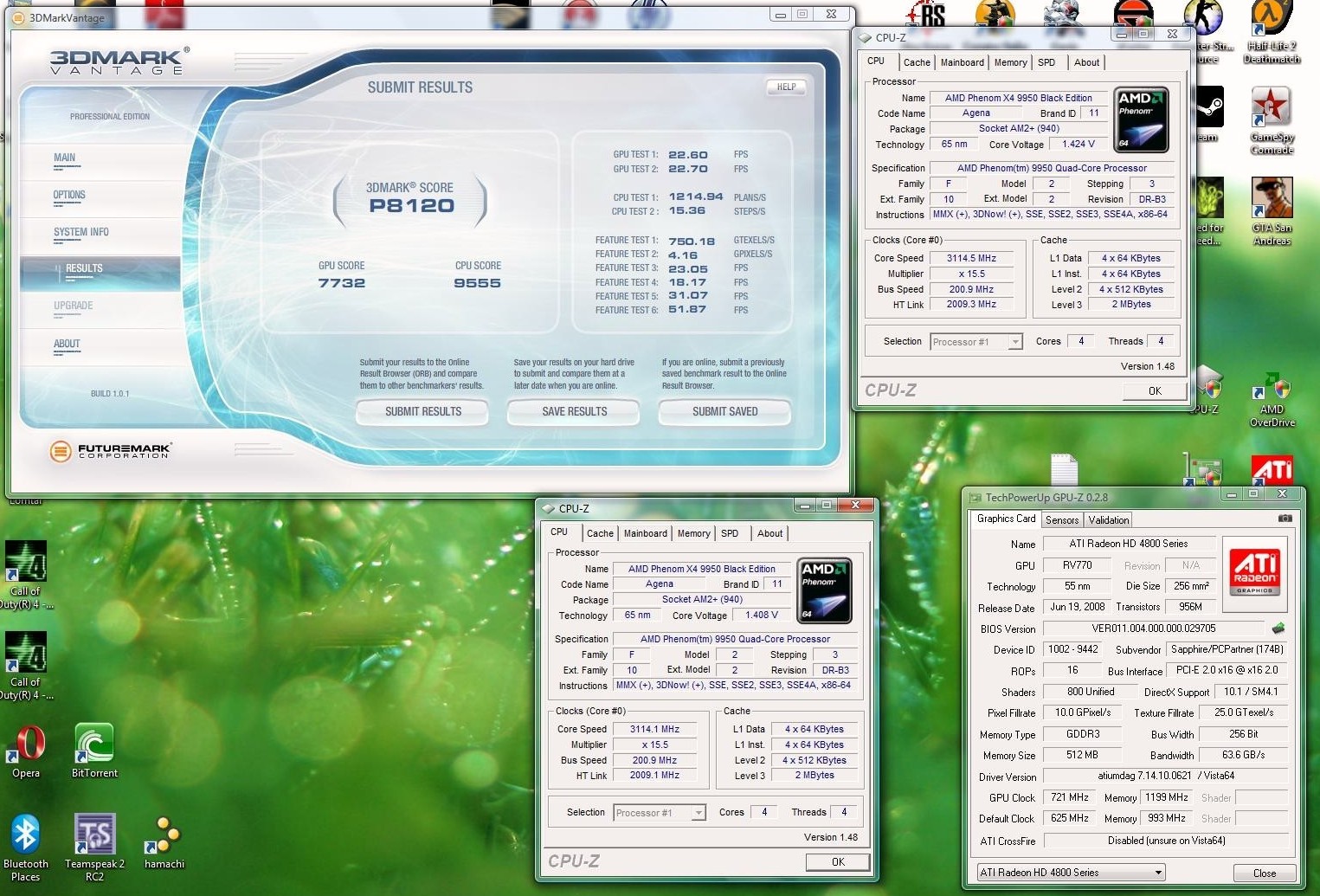Open the ATI Radeon HD 4800 Series dropdown
The height and width of the screenshot is (896, 1320).
pos(1072,873)
